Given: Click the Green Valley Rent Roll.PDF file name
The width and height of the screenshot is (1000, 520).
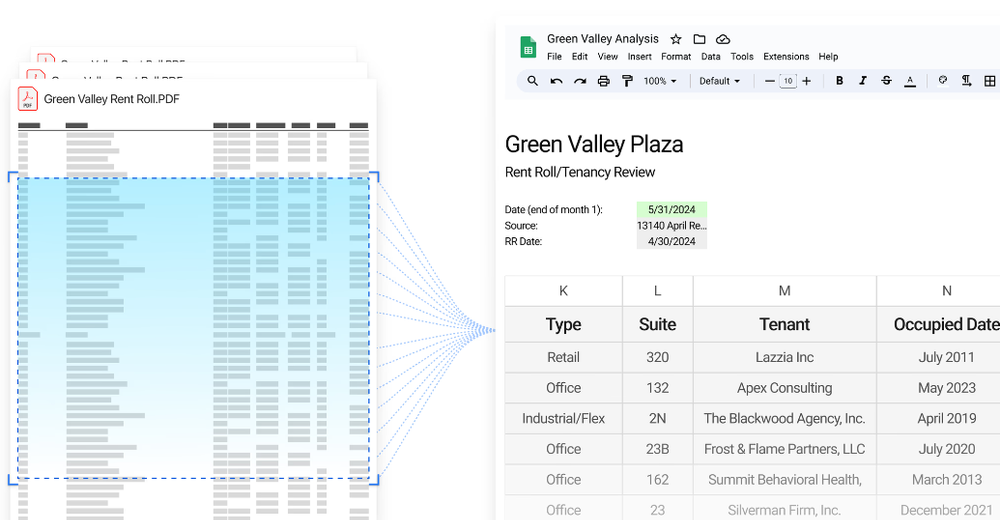Looking at the screenshot, I should coord(112,99).
